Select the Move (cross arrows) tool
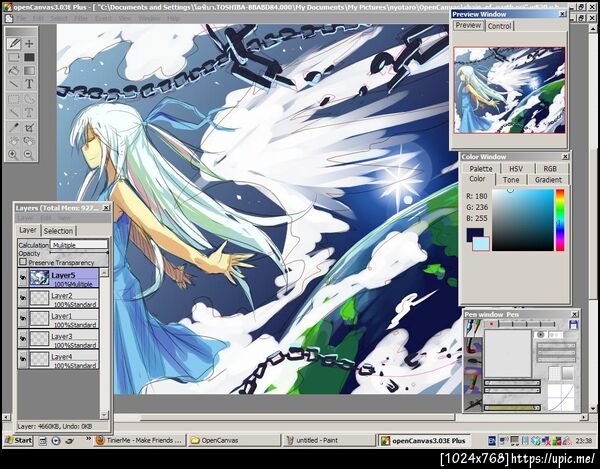 click(x=29, y=43)
